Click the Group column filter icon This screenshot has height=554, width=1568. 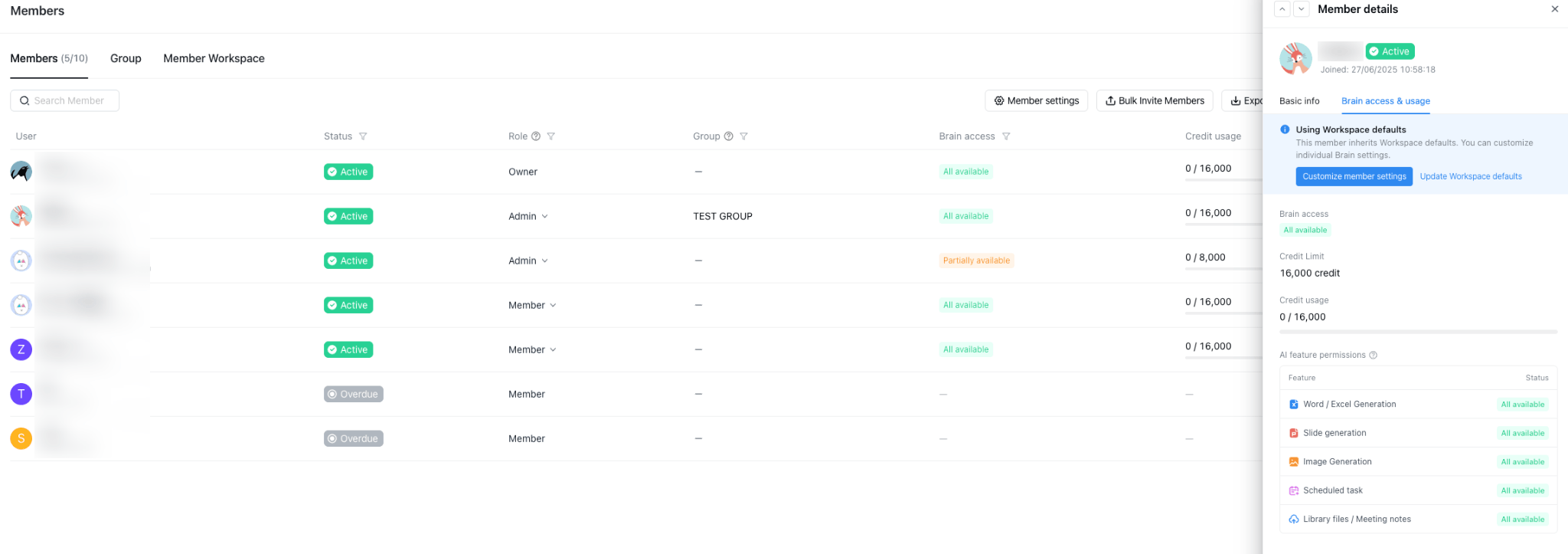[743, 136]
